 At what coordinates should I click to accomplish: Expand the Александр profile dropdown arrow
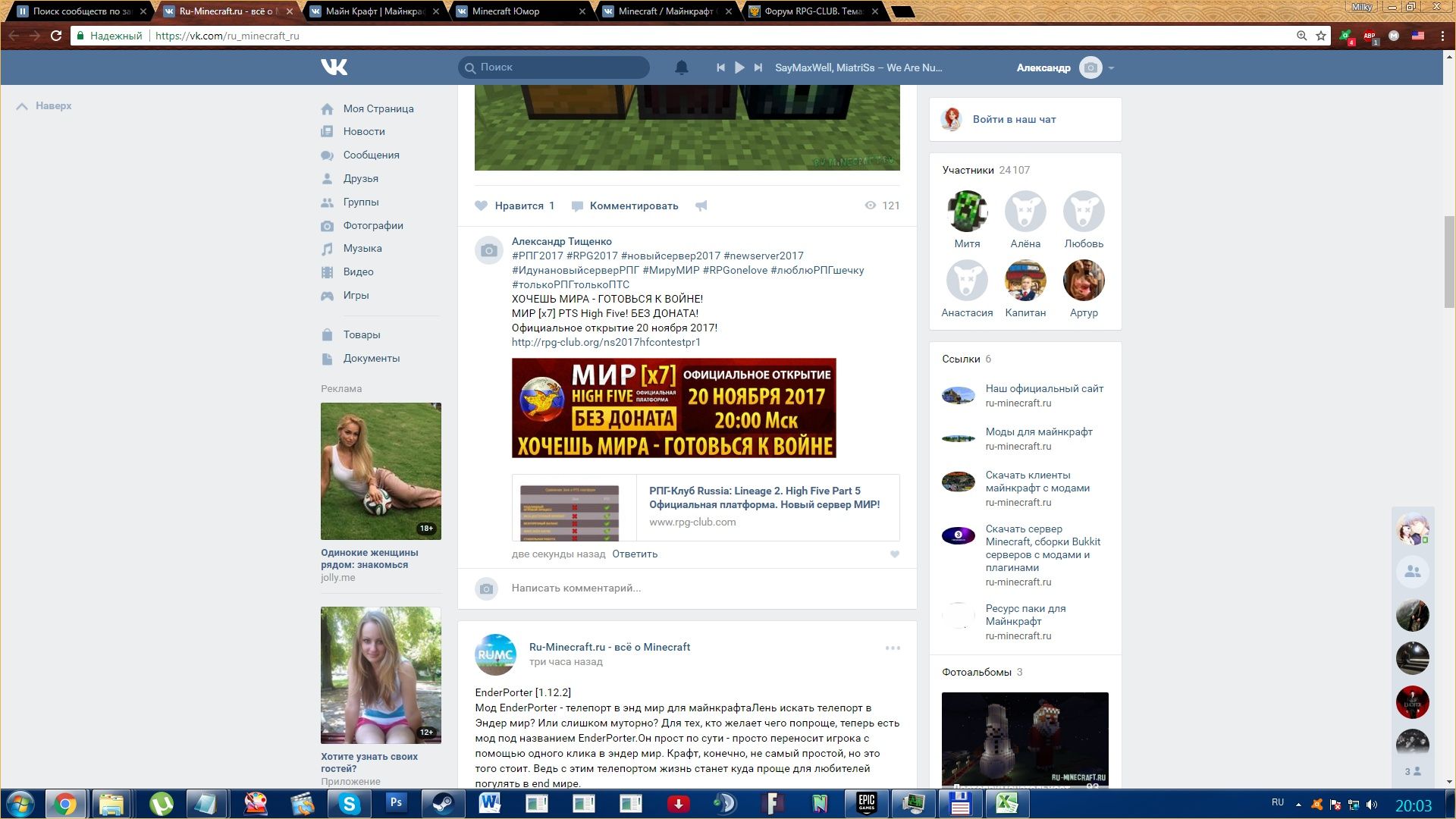click(x=1111, y=68)
